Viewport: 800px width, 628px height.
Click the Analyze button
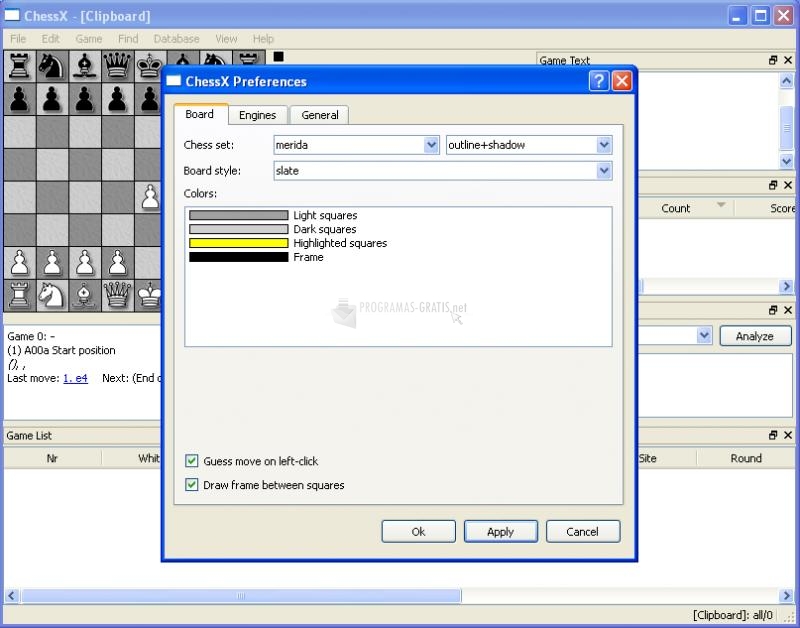pyautogui.click(x=755, y=336)
